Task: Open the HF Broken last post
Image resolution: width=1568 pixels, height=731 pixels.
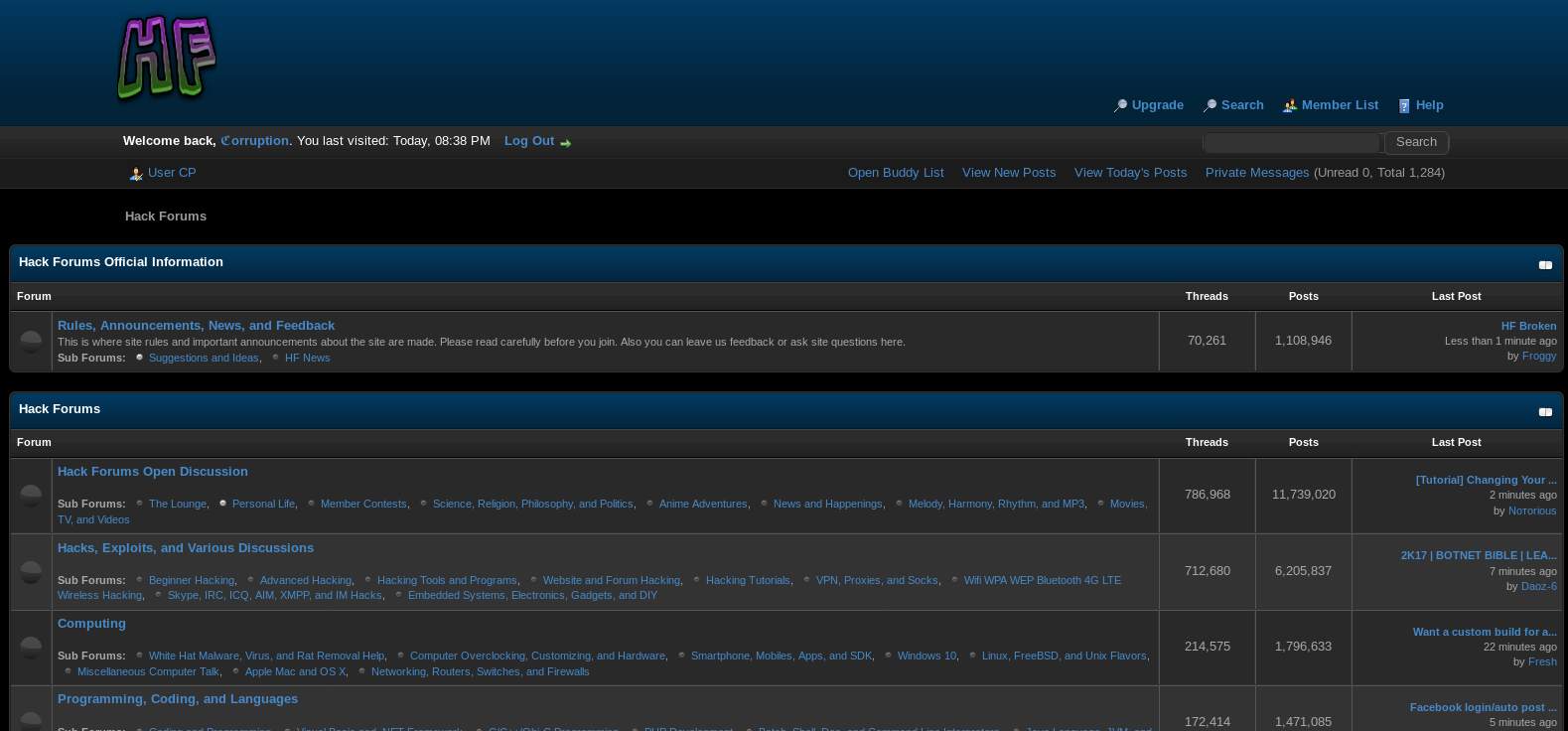Action: click(1528, 326)
